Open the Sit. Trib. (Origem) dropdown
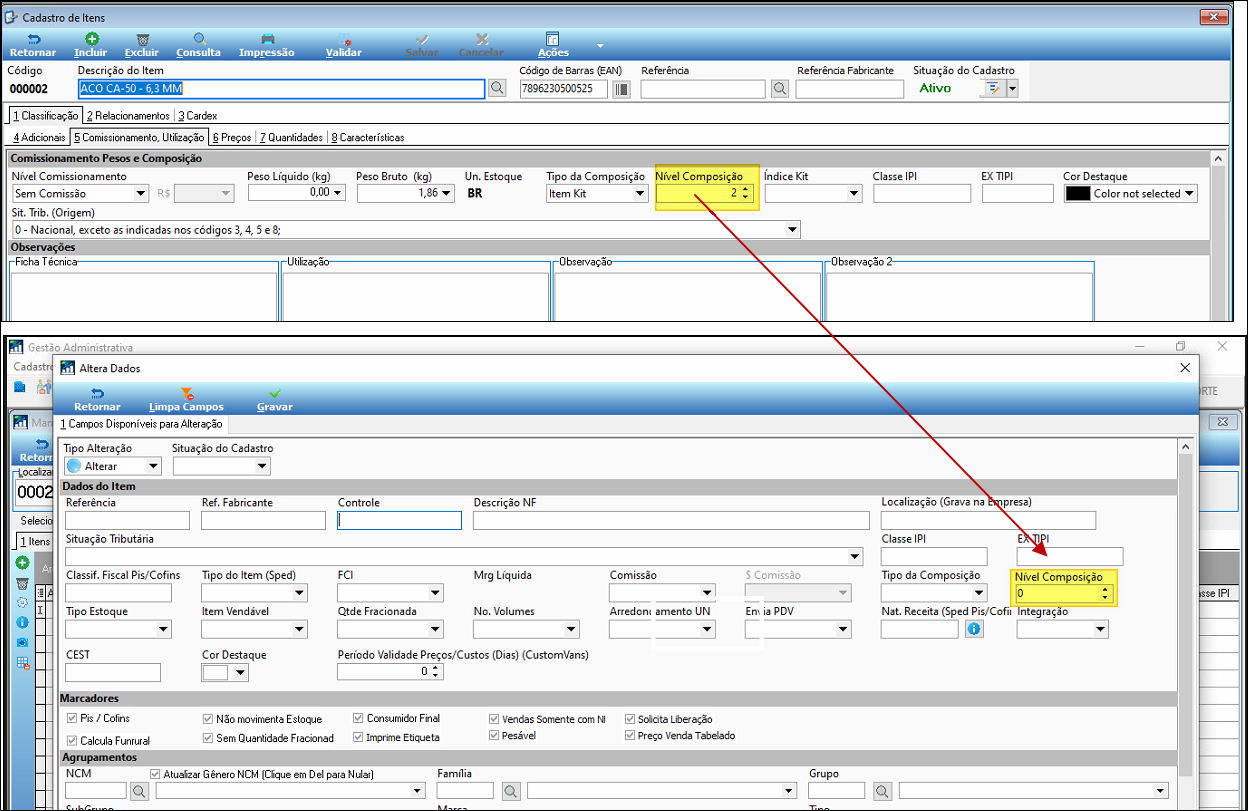Viewport: 1248px width, 811px height. point(793,230)
